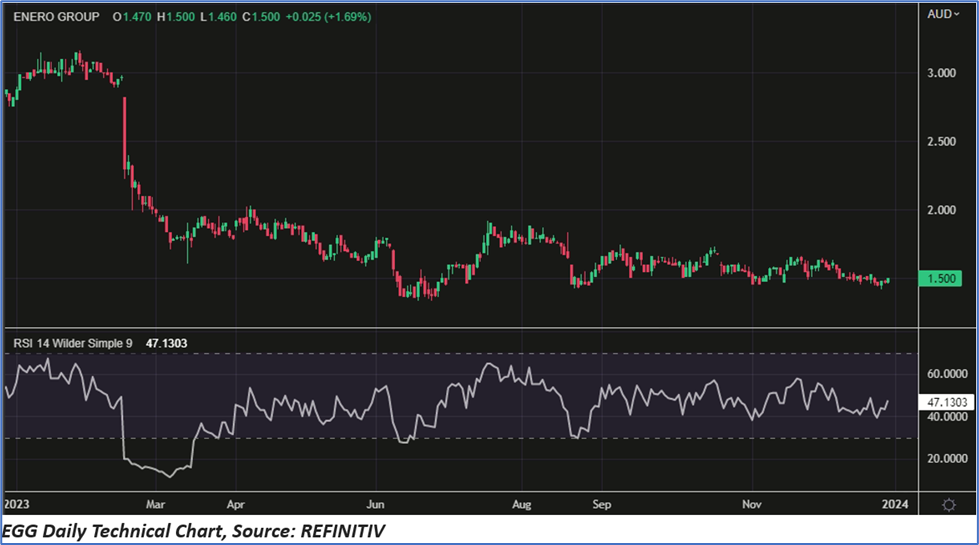Click the Jun time axis label
This screenshot has width=979, height=545.
click(x=375, y=504)
